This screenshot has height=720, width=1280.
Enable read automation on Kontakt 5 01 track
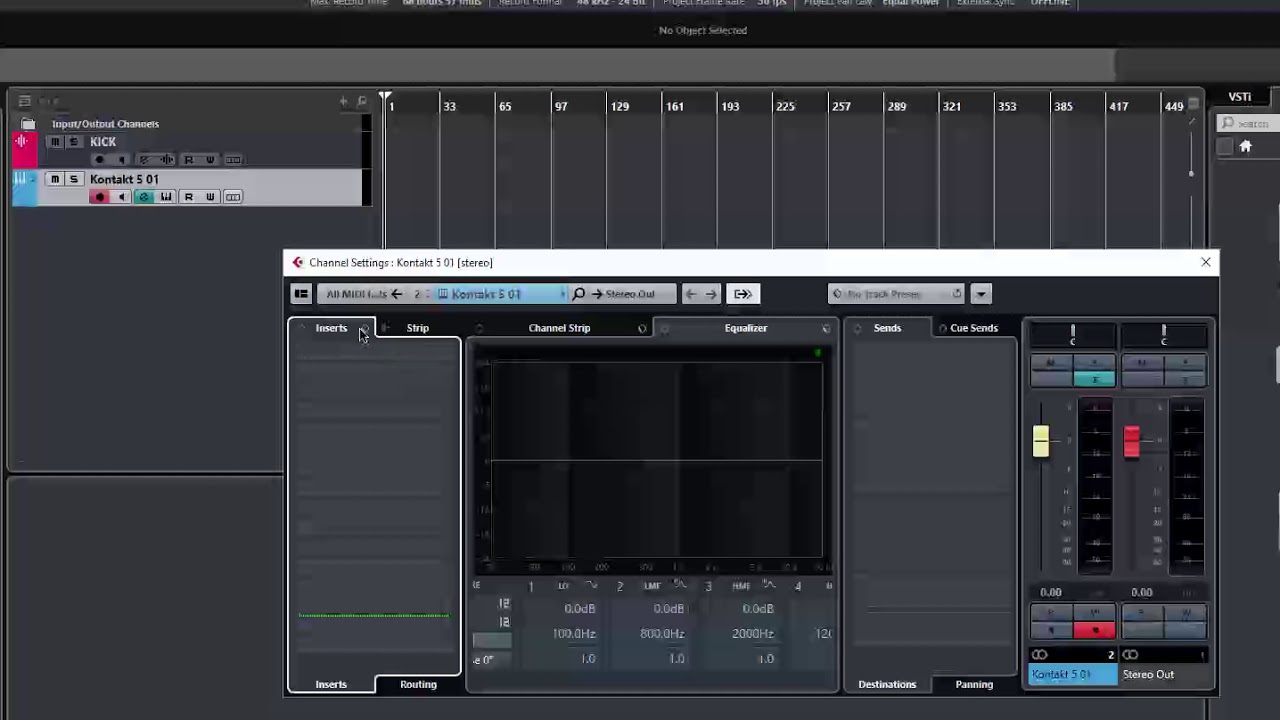point(188,197)
